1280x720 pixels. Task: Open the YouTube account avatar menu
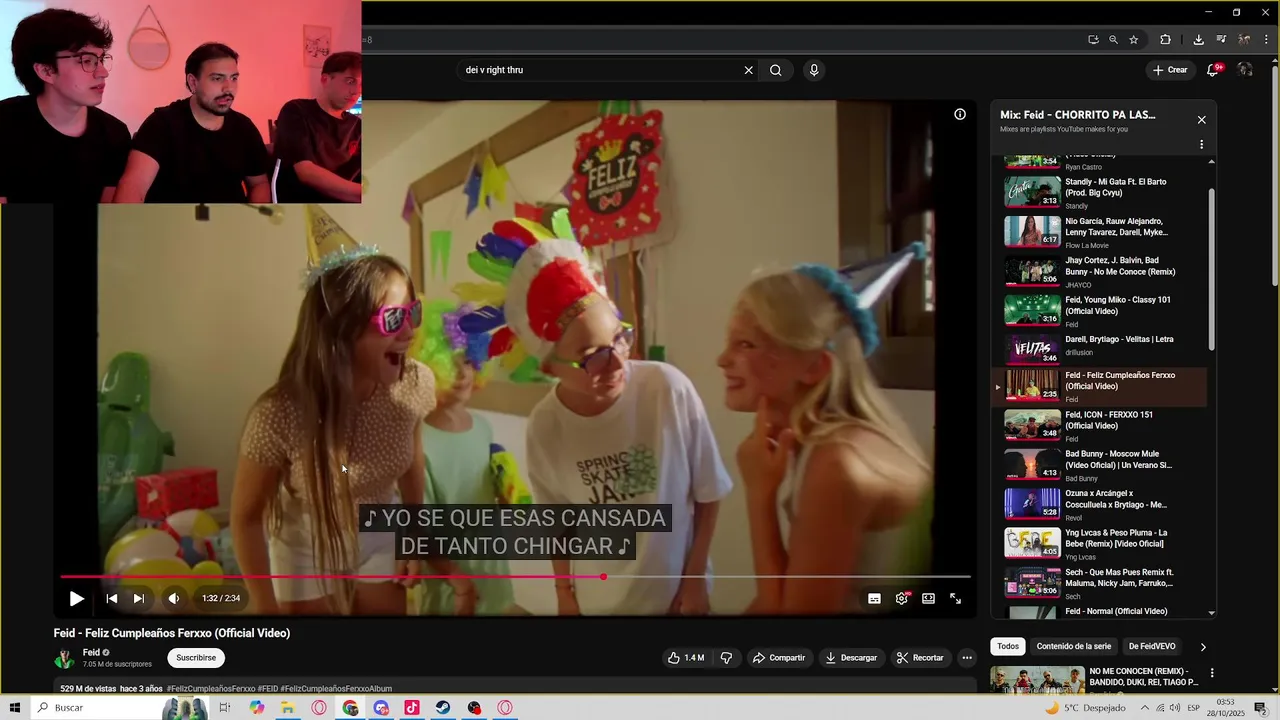click(x=1245, y=70)
